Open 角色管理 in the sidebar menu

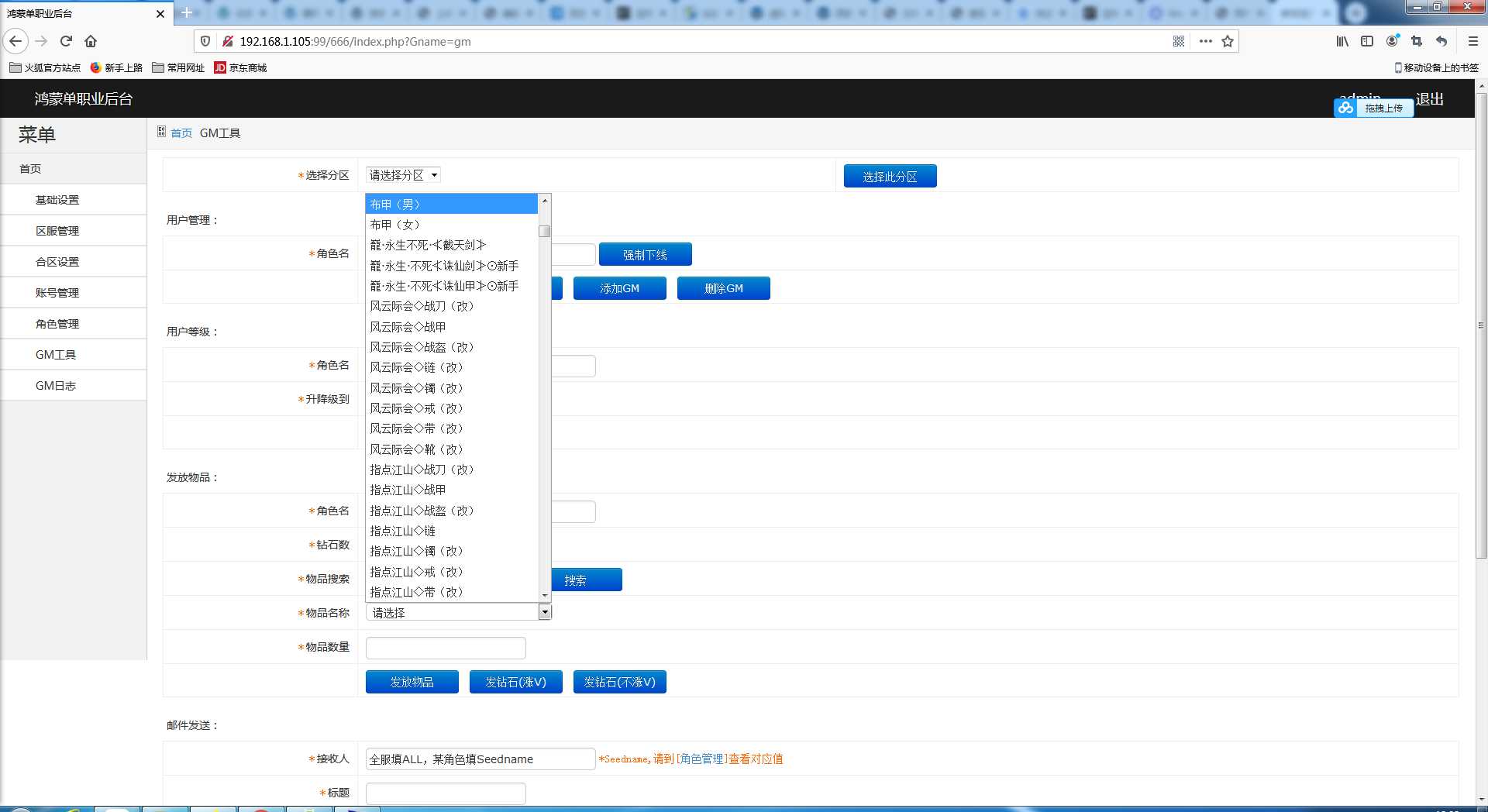[57, 324]
